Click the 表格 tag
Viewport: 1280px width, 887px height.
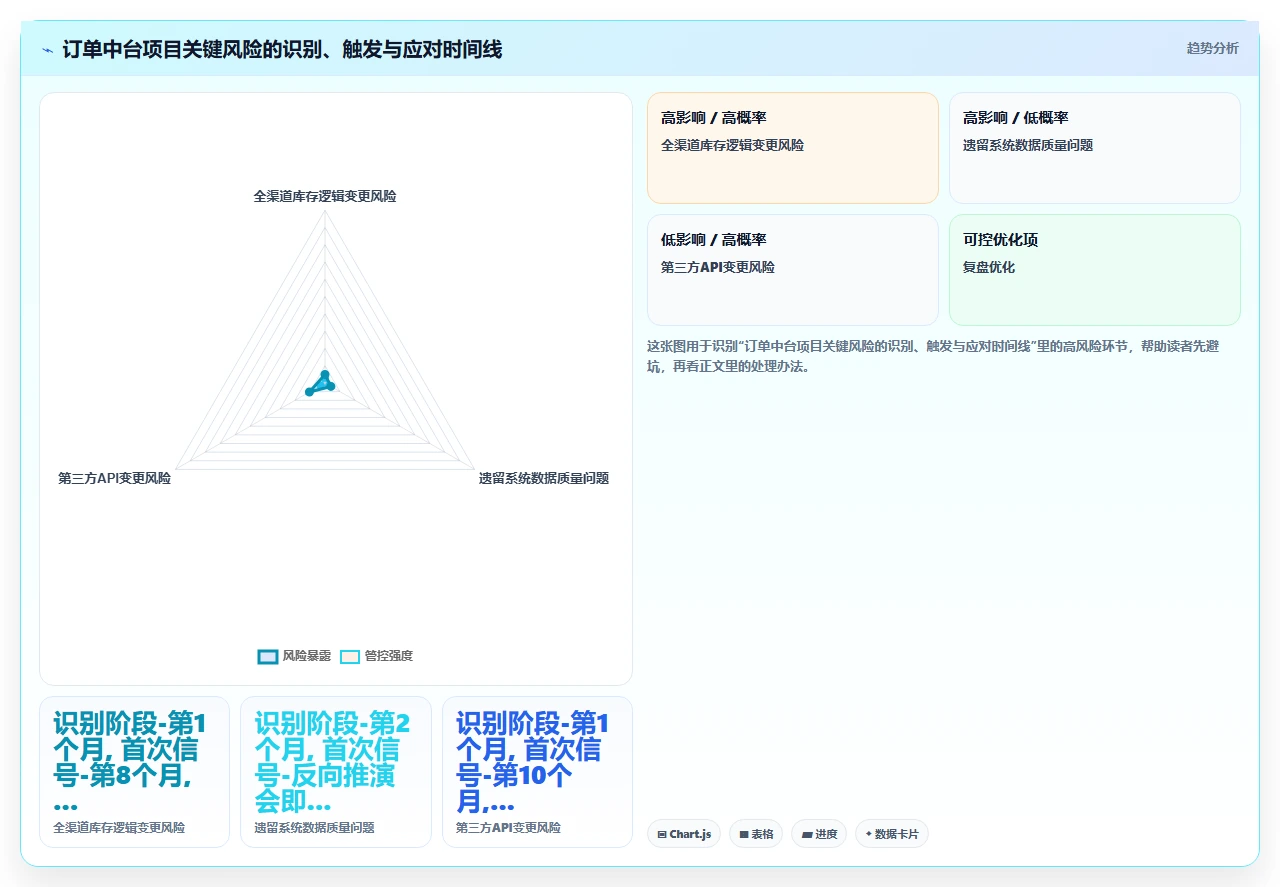[755, 833]
